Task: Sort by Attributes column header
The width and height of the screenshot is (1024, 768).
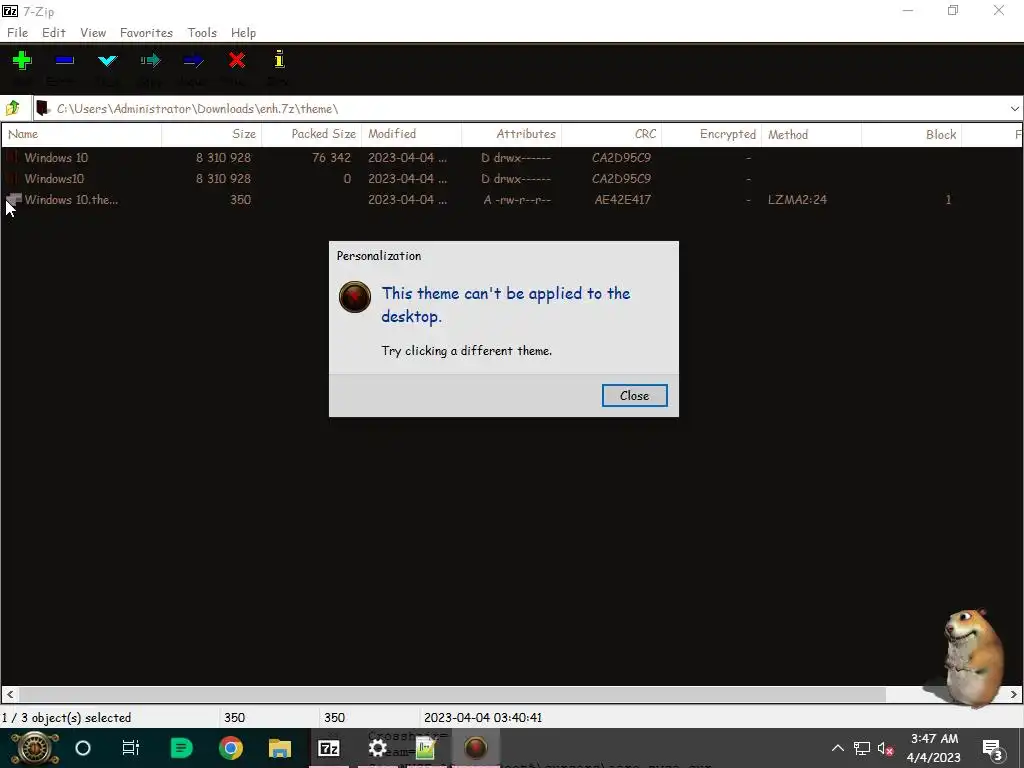Action: tap(511, 134)
